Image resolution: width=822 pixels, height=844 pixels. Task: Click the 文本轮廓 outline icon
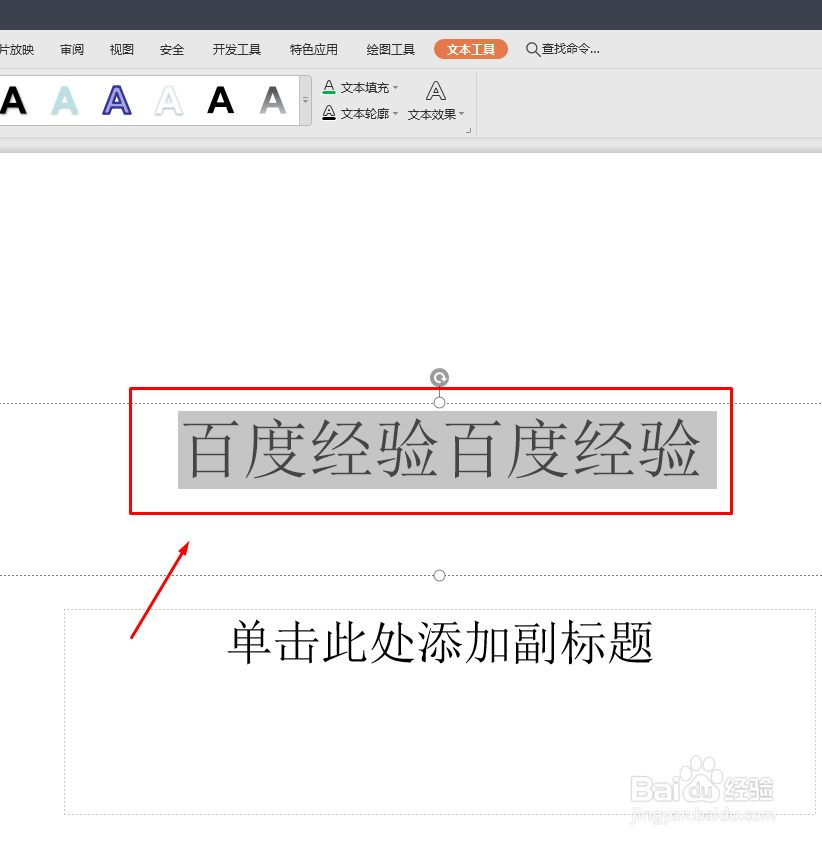(329, 113)
